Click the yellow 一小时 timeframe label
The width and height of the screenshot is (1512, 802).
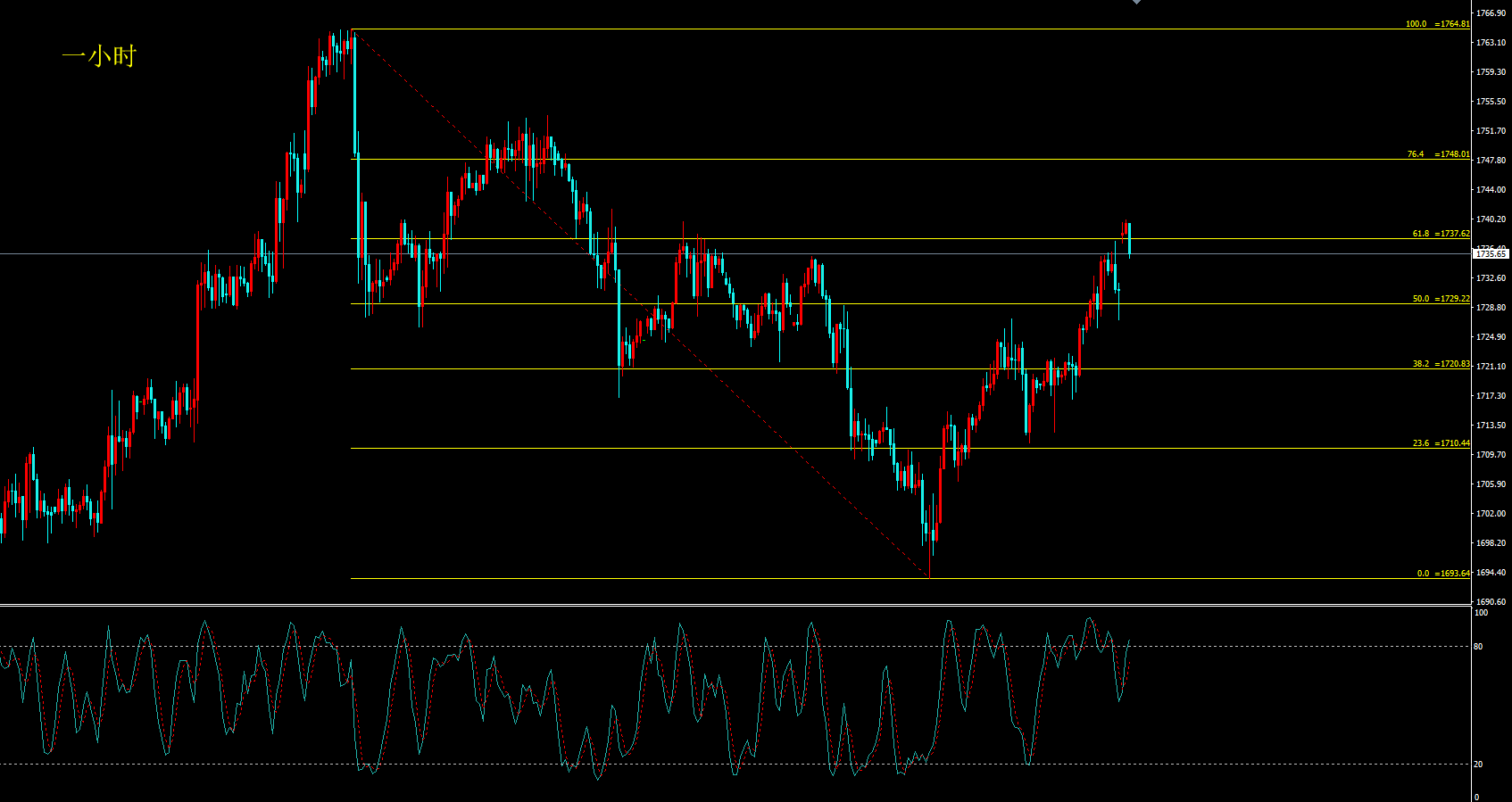99,57
